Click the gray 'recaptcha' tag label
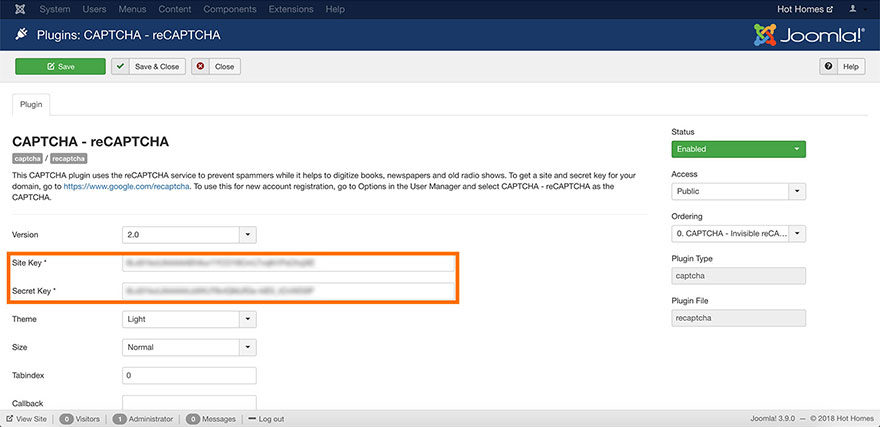The height and width of the screenshot is (427, 880). pyautogui.click(x=68, y=158)
